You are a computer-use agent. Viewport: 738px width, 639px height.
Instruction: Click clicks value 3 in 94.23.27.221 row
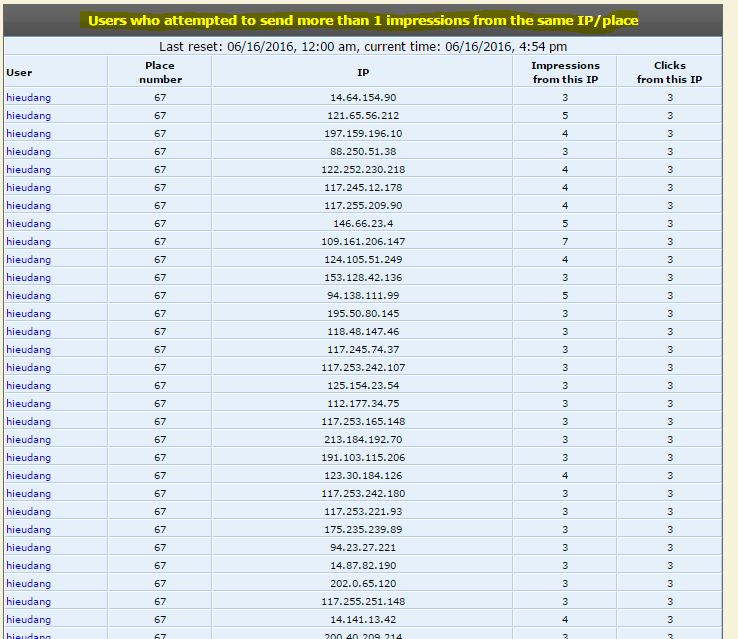670,547
